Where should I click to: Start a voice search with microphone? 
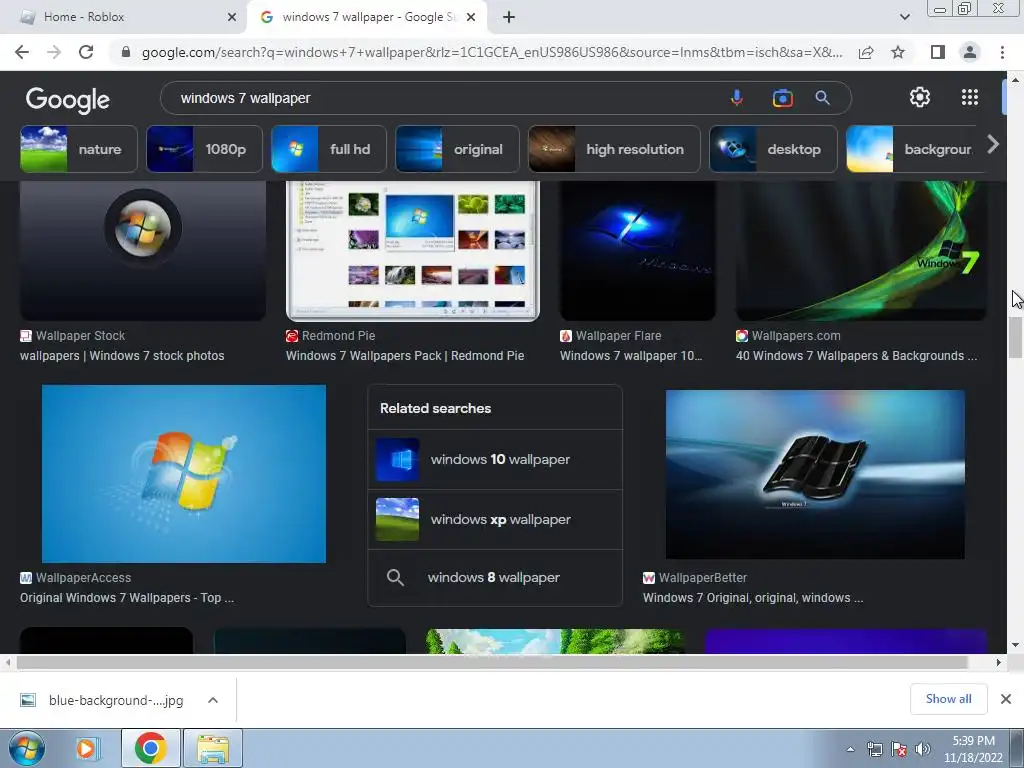click(737, 98)
